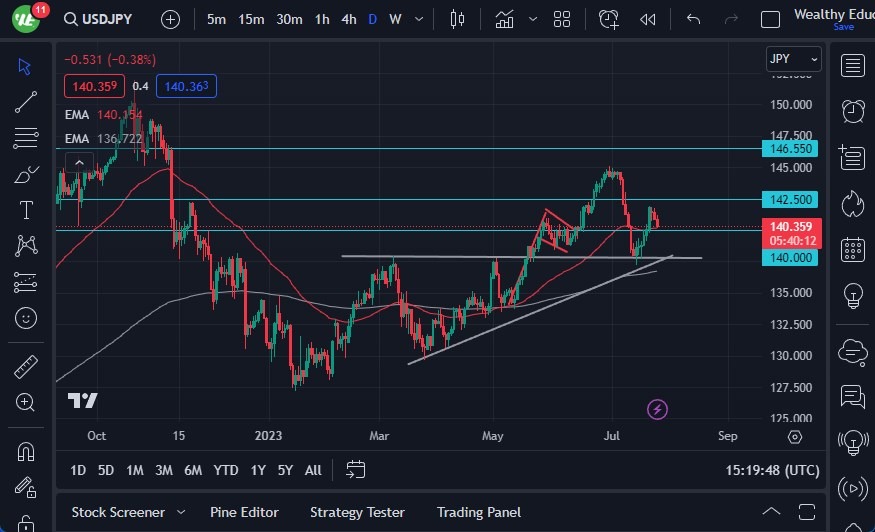Select the trend line drawing tool
This screenshot has width=875, height=532.
coord(26,101)
